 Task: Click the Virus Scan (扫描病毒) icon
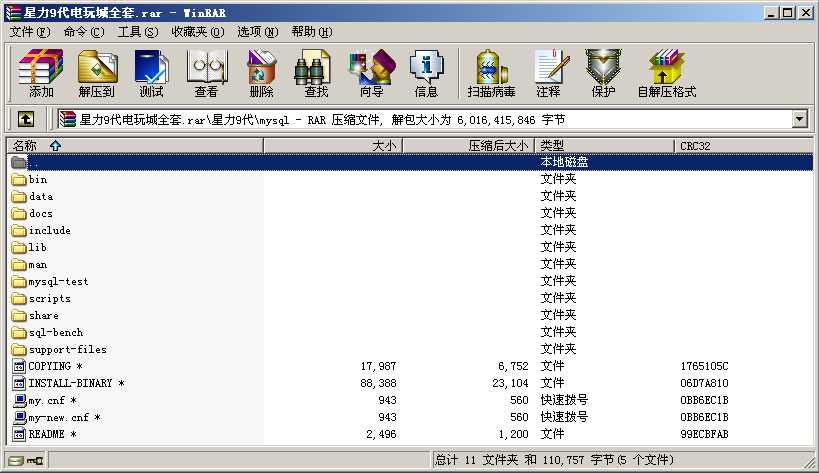(491, 73)
